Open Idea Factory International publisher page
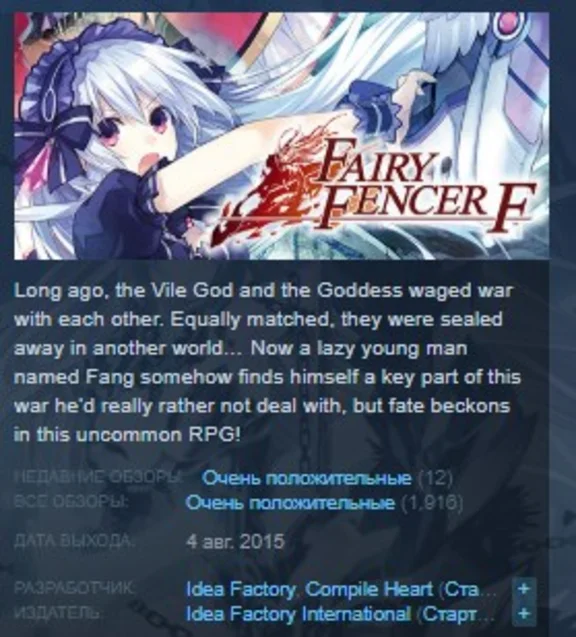Image resolution: width=576 pixels, height=637 pixels. [x=298, y=614]
